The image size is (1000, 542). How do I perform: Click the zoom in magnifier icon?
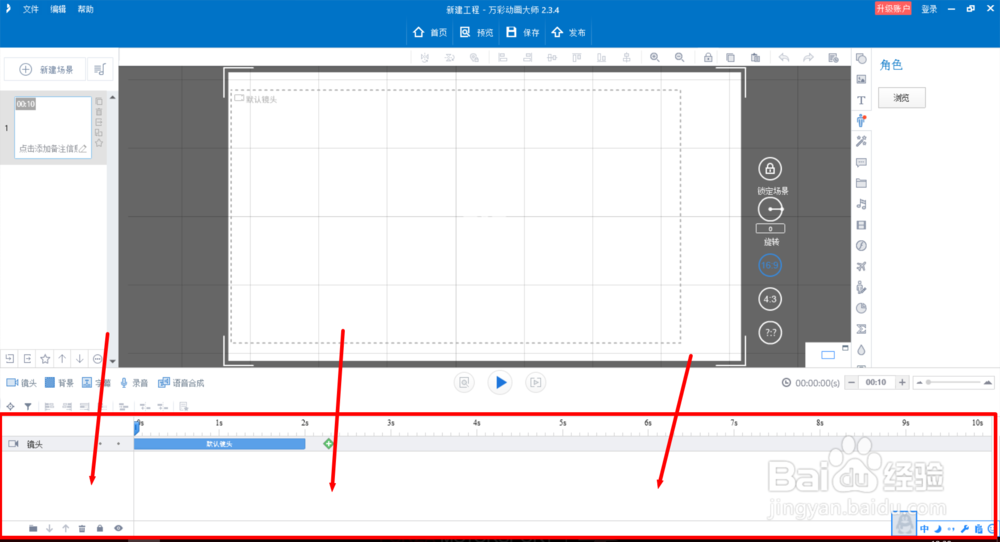(654, 57)
